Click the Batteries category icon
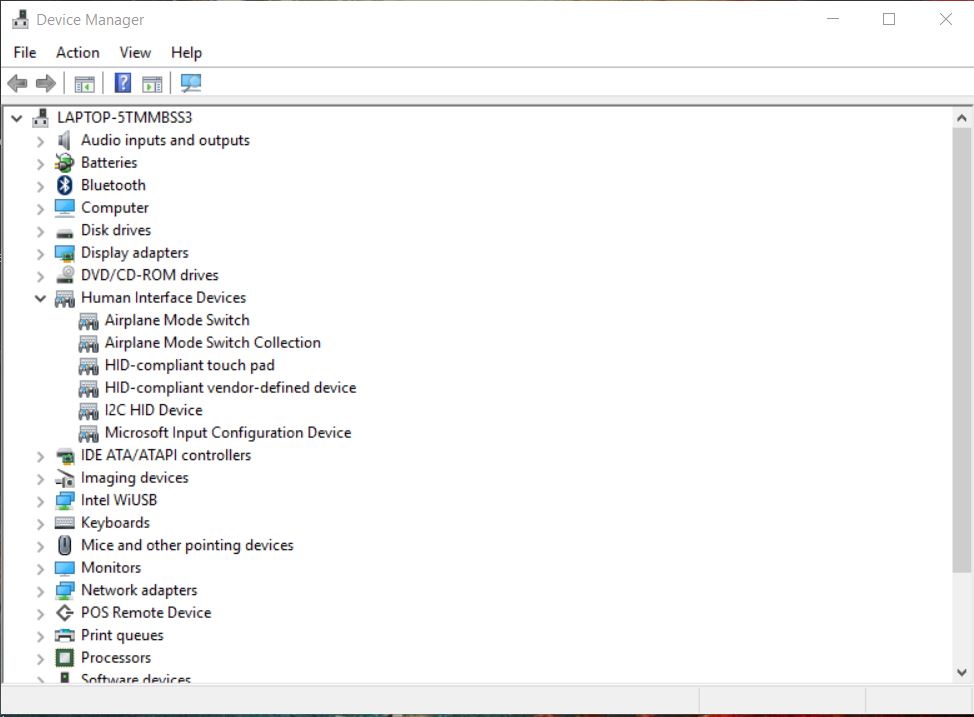Viewport: 974px width, 717px height. pyautogui.click(x=64, y=163)
